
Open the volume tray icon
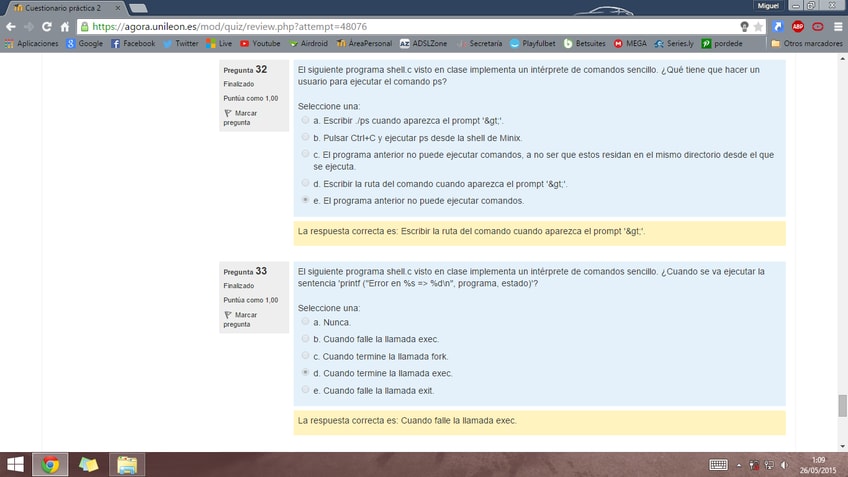pos(784,465)
